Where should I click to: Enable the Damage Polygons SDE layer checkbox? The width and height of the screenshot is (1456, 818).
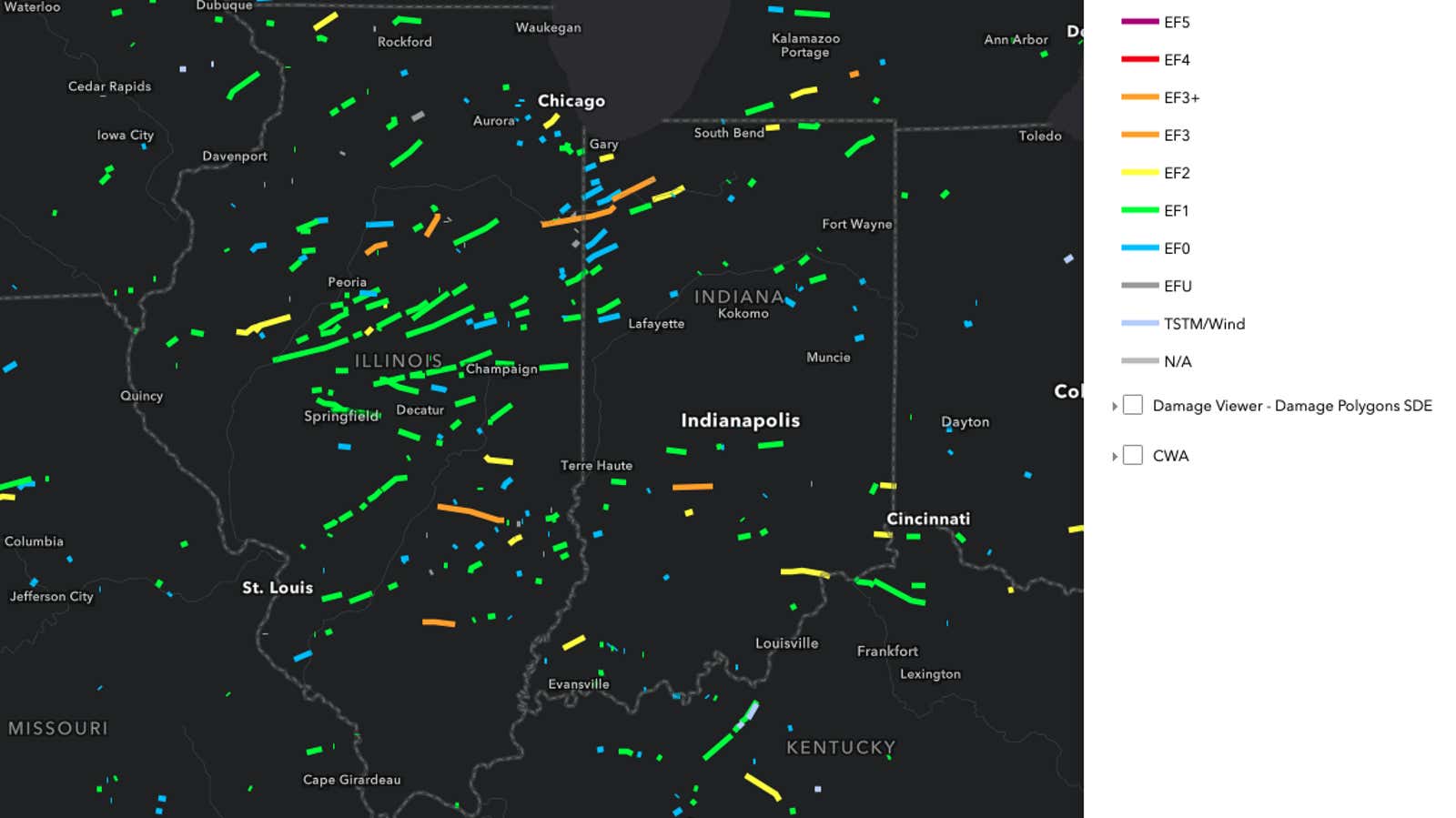coord(1133,405)
